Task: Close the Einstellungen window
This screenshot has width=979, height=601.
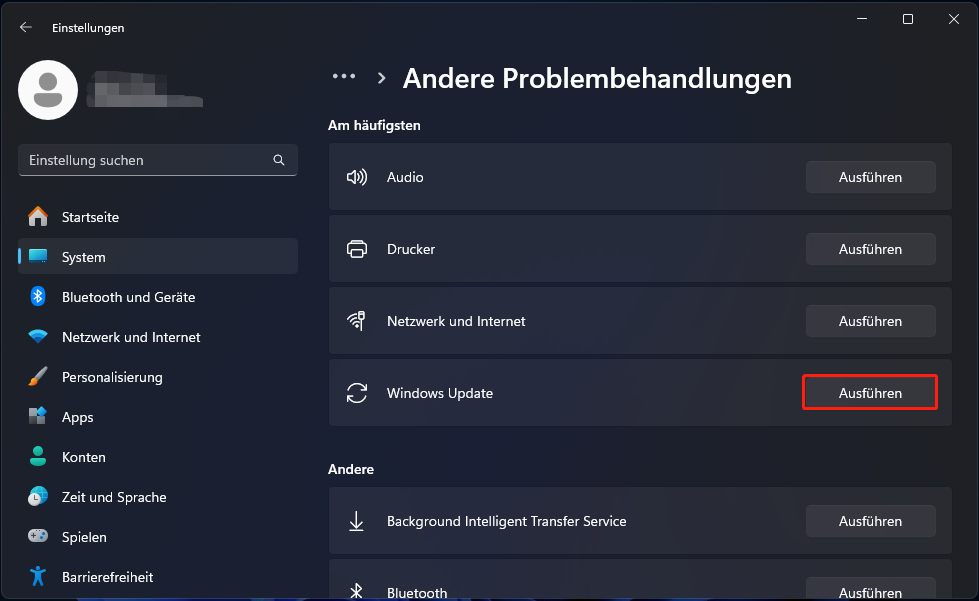Action: tap(953, 19)
